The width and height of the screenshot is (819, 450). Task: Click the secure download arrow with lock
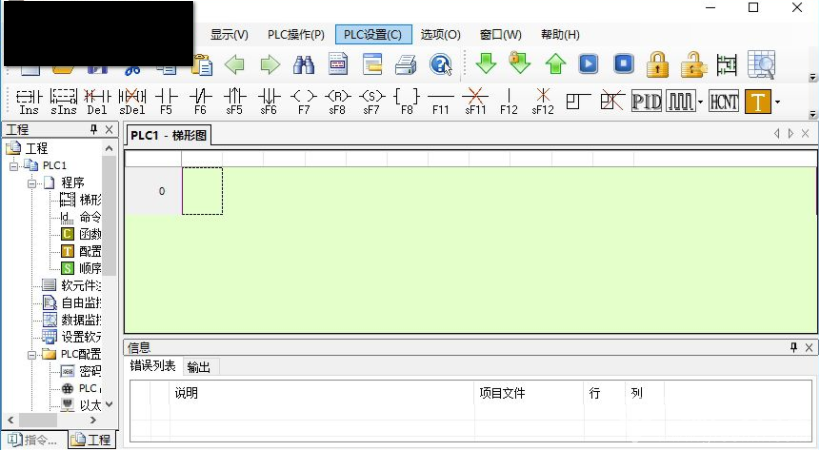point(520,63)
